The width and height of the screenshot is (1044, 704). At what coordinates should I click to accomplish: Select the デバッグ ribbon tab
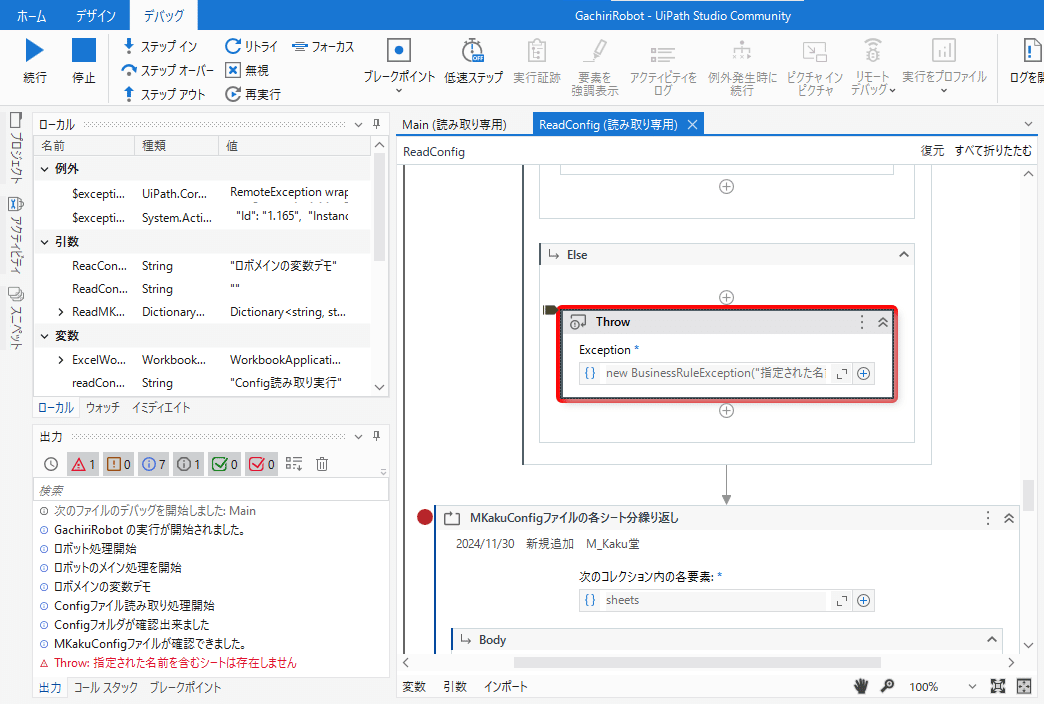pyautogui.click(x=164, y=15)
